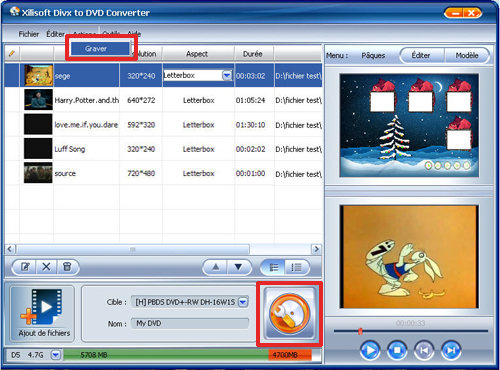The width and height of the screenshot is (500, 370).
Task: Stop the preview playback
Action: click(397, 350)
